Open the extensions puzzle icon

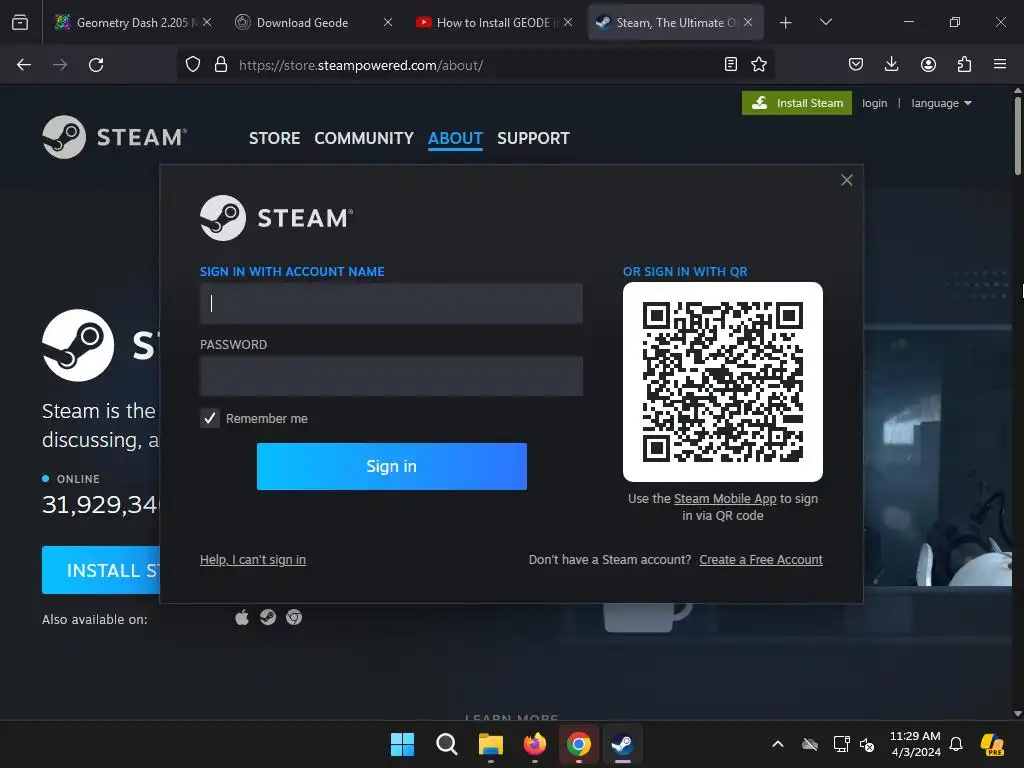964,64
